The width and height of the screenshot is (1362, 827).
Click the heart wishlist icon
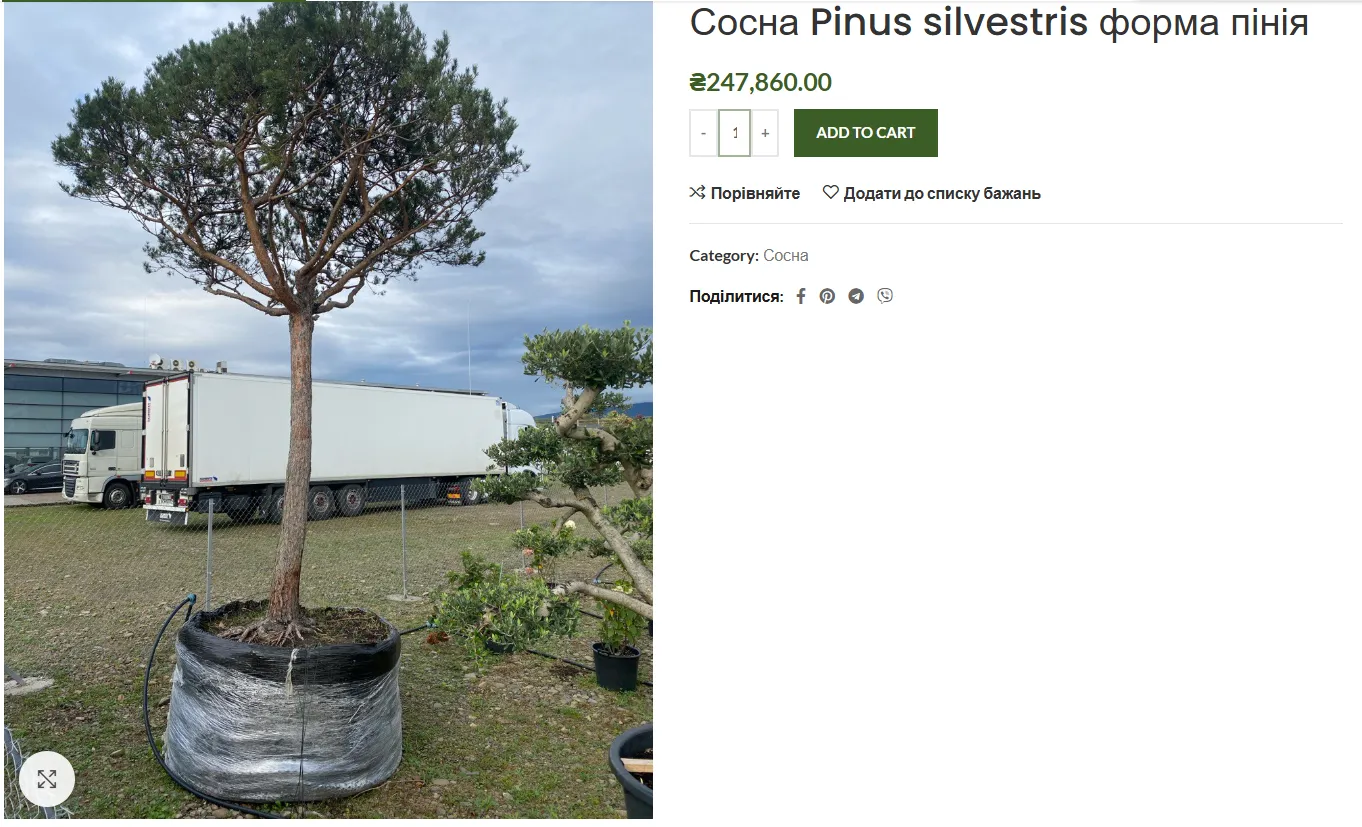(x=831, y=192)
